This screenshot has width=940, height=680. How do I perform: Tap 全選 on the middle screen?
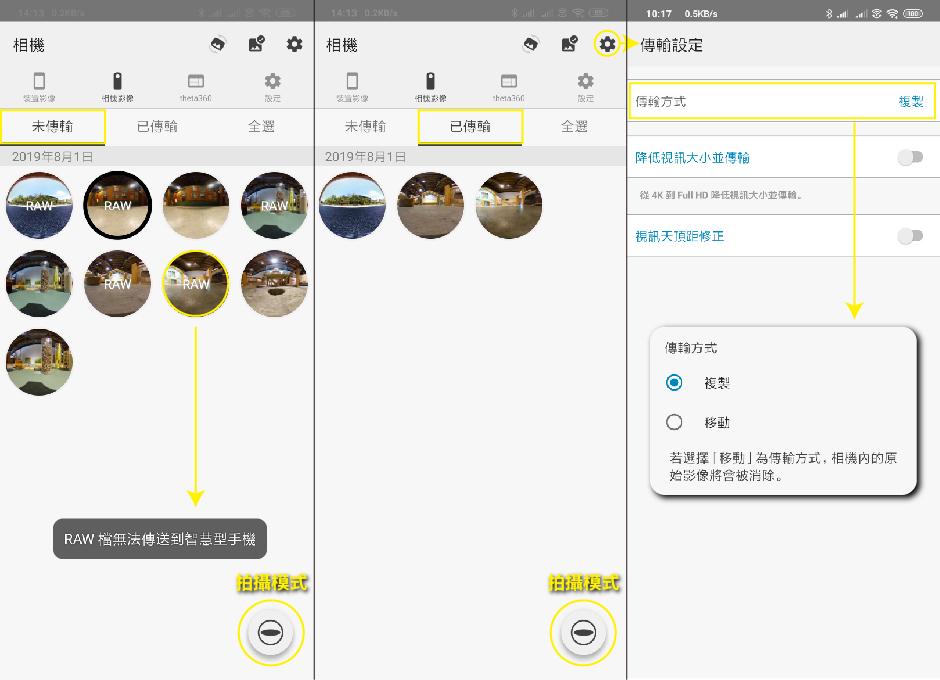pyautogui.click(x=574, y=127)
